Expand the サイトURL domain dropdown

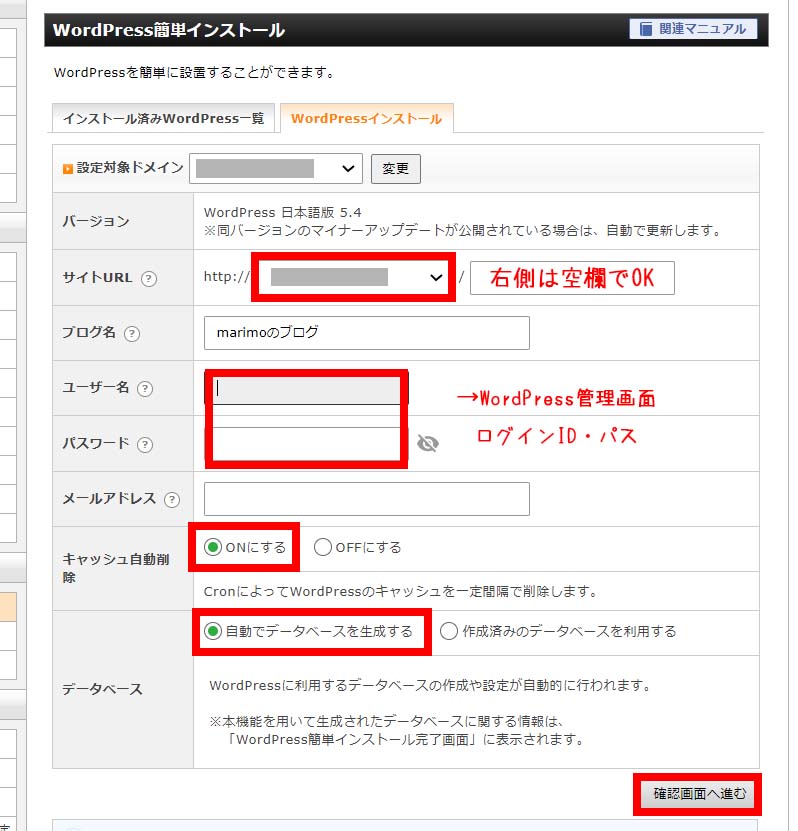[x=355, y=278]
